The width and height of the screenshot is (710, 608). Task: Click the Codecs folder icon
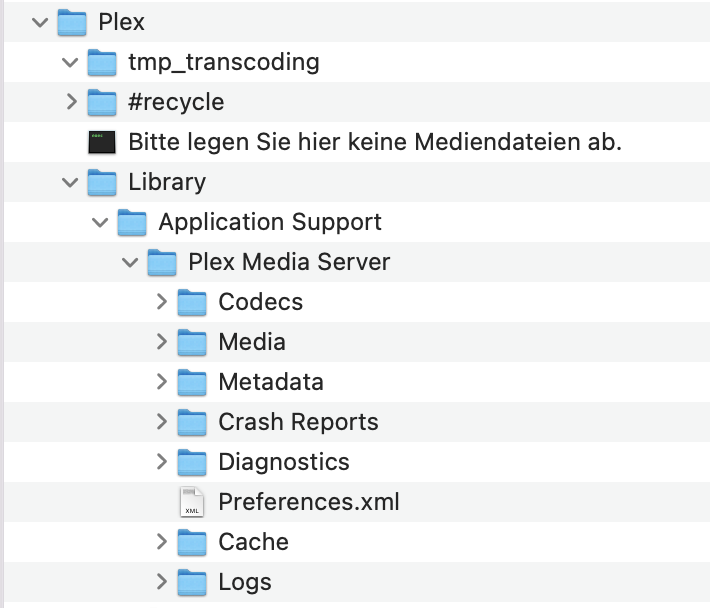[x=192, y=302]
